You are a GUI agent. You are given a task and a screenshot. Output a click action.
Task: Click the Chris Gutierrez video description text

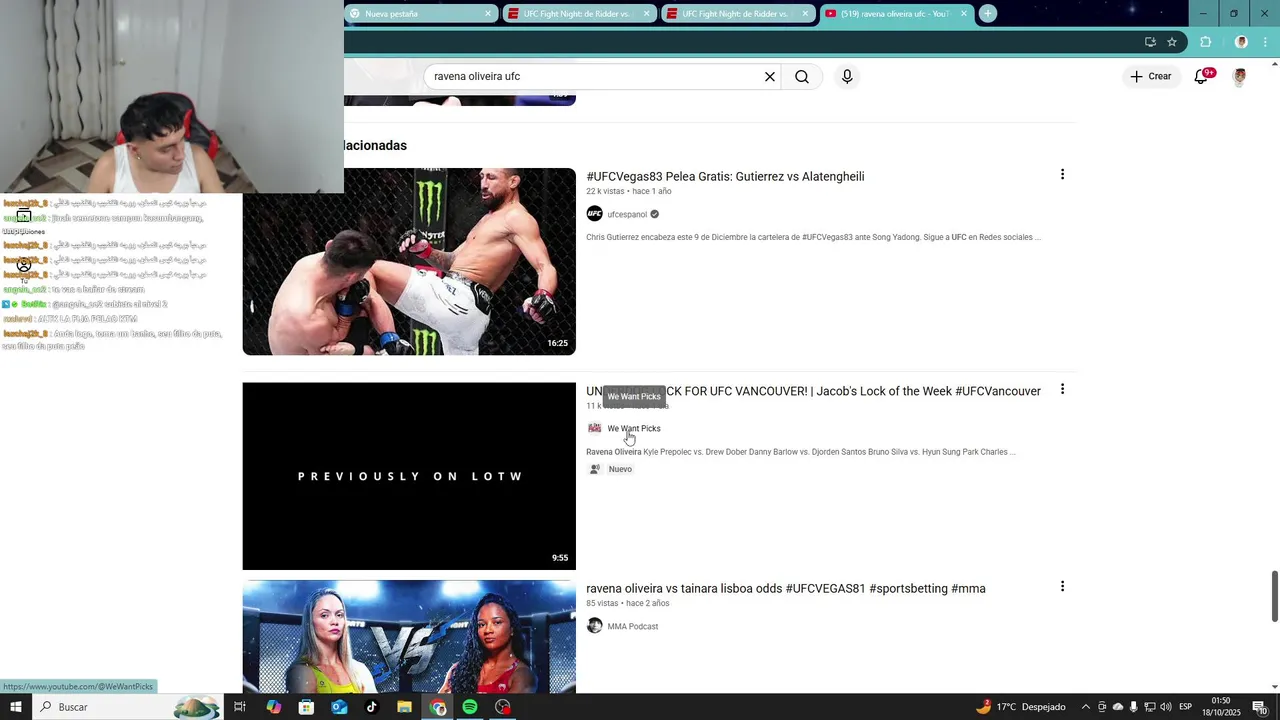813,238
